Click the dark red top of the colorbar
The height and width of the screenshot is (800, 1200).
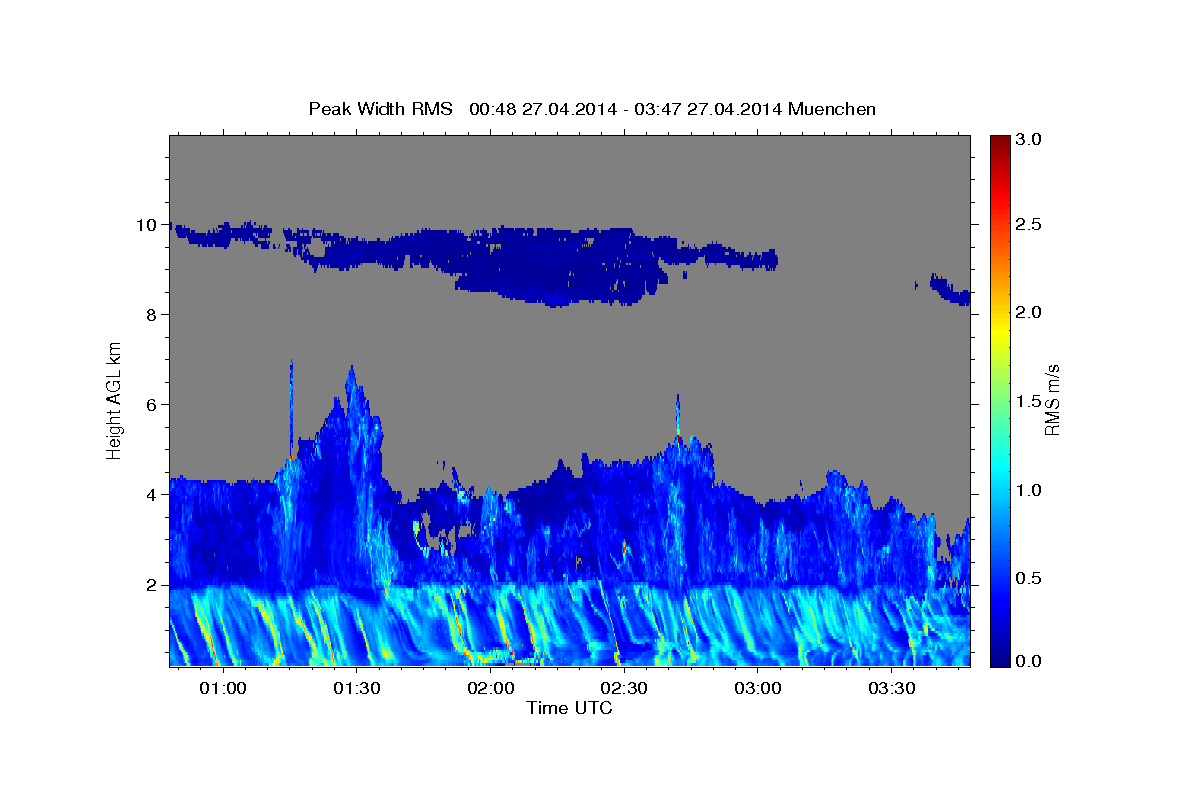pyautogui.click(x=1000, y=143)
